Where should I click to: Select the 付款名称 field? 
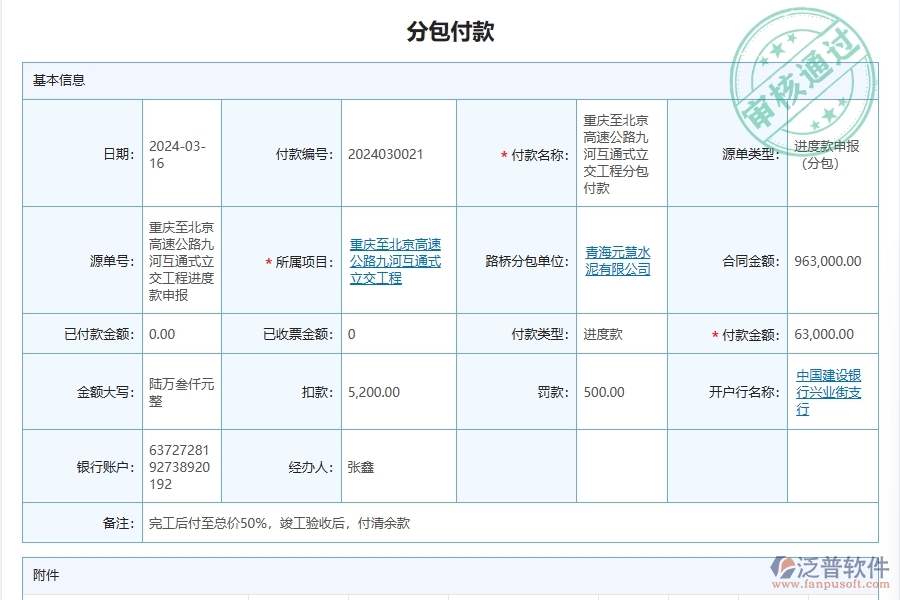618,153
